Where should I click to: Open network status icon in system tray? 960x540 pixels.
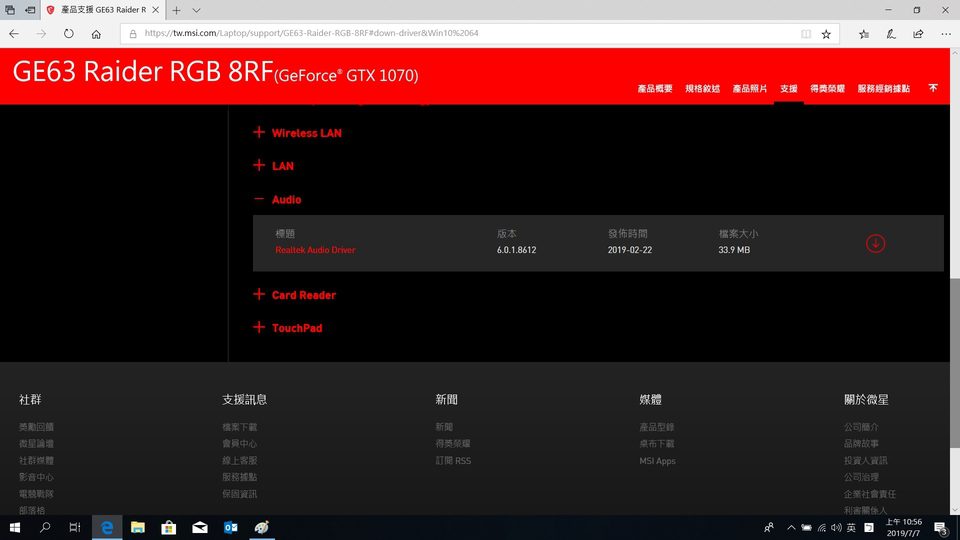(822, 527)
